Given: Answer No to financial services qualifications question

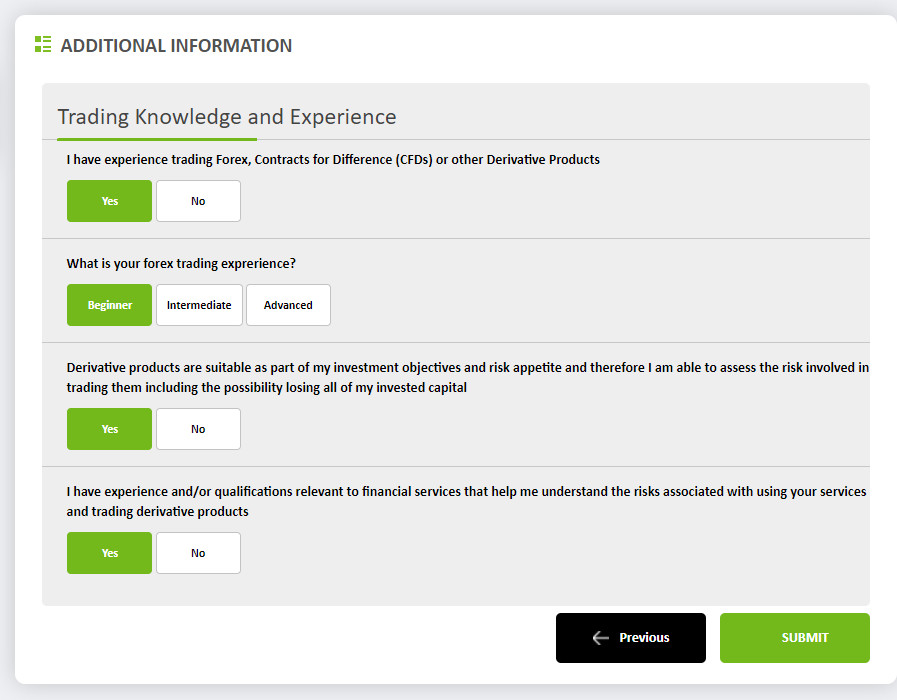Looking at the screenshot, I should [198, 553].
